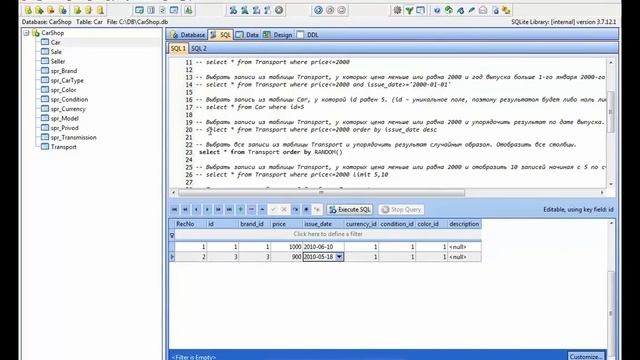640x360 pixels.
Task: Click the Stop Query button
Action: point(401,209)
